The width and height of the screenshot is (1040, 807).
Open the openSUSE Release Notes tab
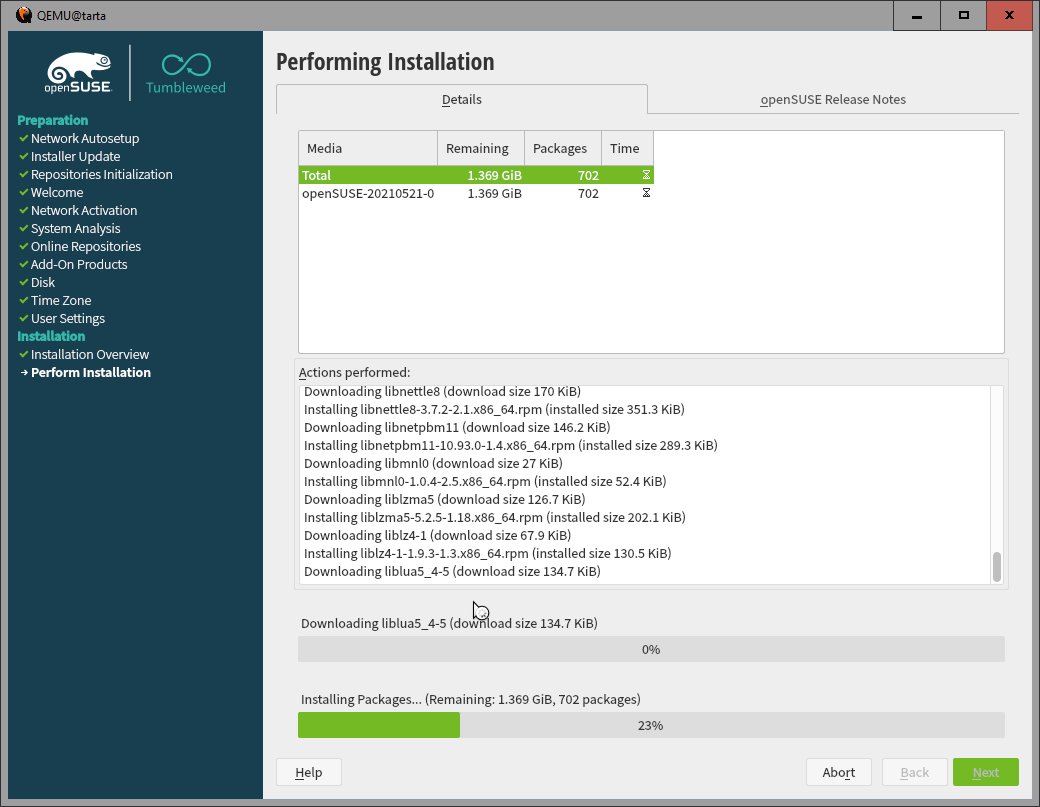pyautogui.click(x=832, y=100)
